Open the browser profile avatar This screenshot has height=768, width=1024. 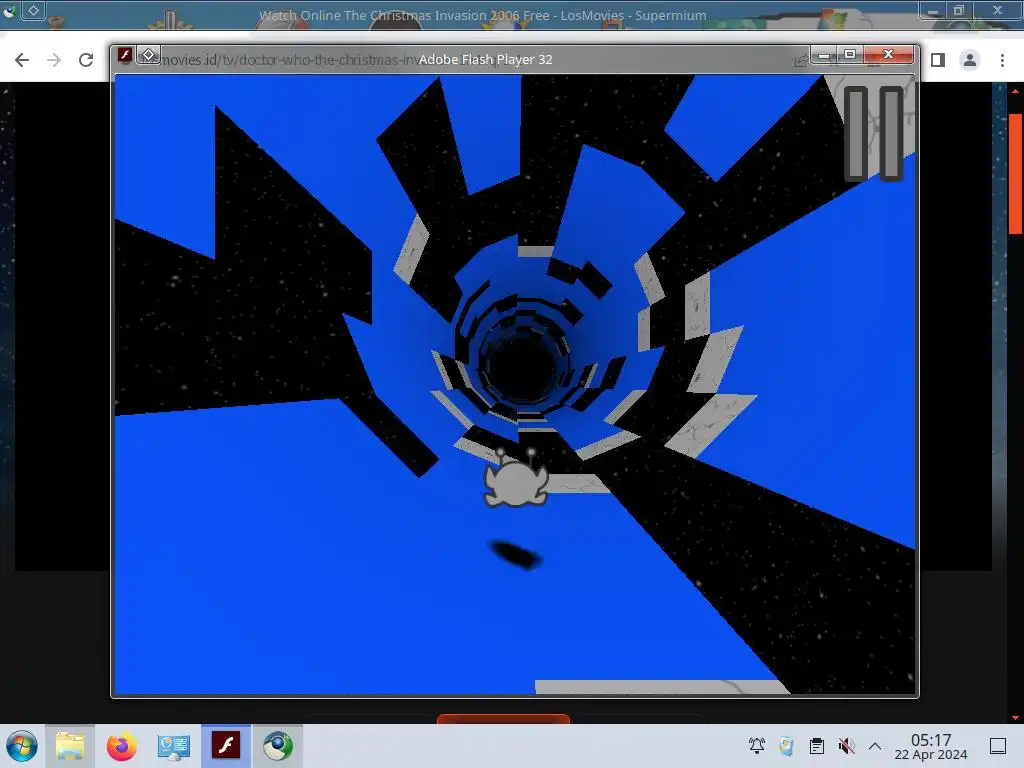[x=970, y=60]
